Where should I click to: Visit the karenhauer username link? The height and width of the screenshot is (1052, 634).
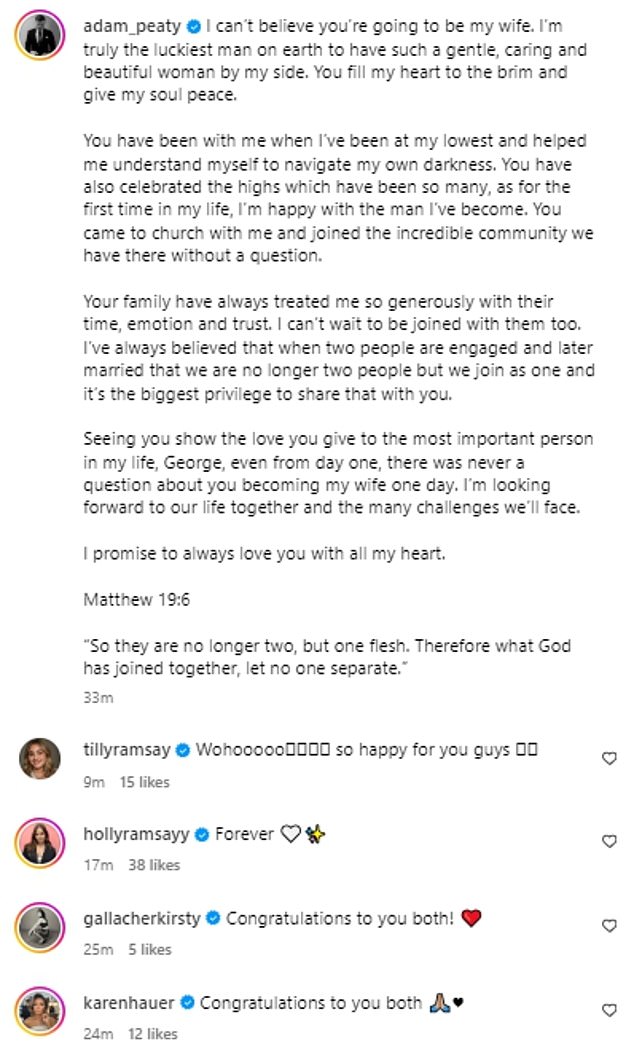click(x=129, y=1003)
